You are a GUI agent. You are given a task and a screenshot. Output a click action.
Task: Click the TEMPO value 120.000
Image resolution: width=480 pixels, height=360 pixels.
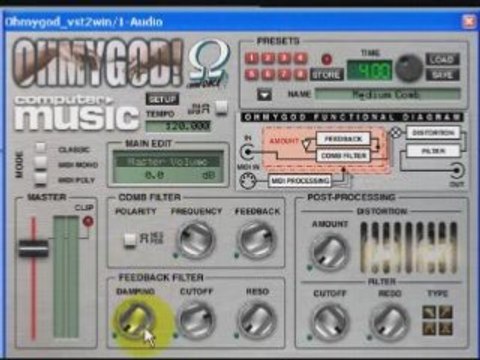(x=178, y=126)
